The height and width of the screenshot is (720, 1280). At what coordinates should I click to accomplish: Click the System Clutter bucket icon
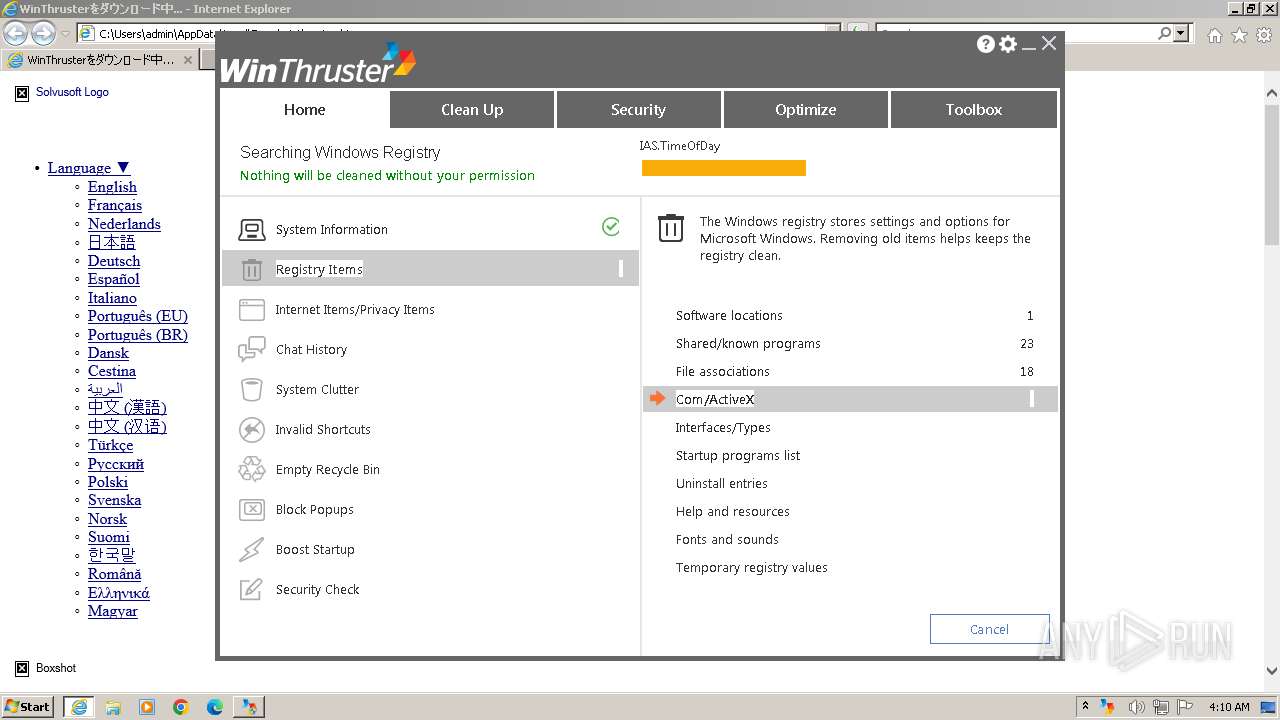tap(252, 390)
